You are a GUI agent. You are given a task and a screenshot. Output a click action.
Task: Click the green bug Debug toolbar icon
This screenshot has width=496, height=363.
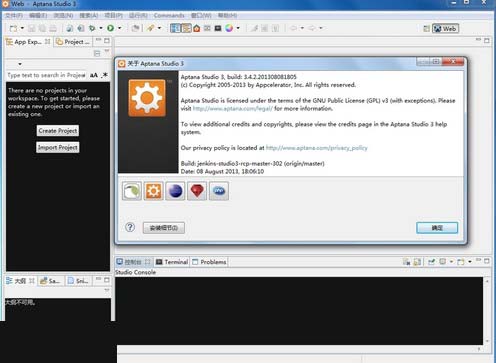(92, 28)
